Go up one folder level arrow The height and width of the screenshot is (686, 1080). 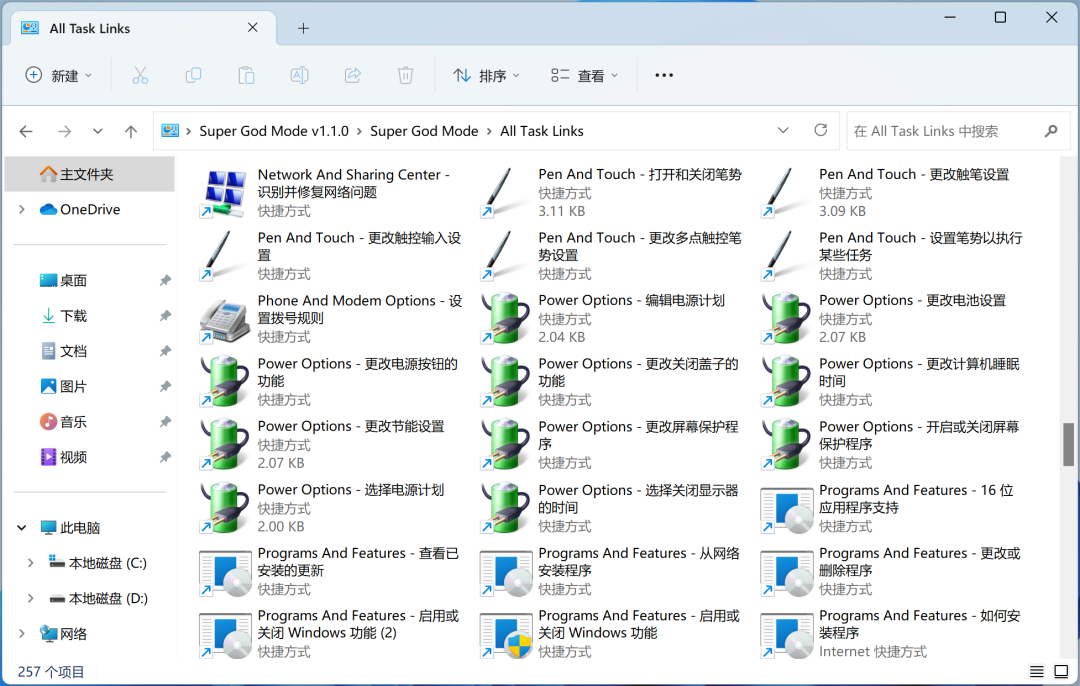(131, 131)
